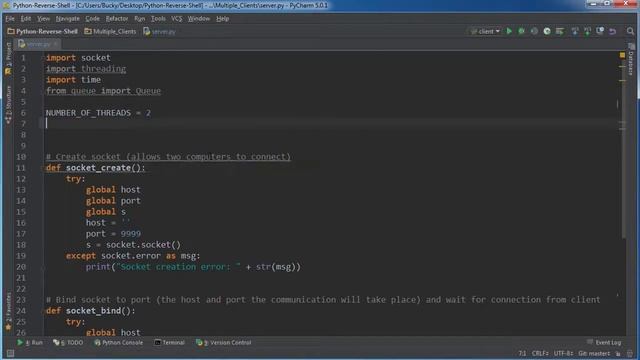Click 's = socket.socket()' line

click(x=133, y=245)
